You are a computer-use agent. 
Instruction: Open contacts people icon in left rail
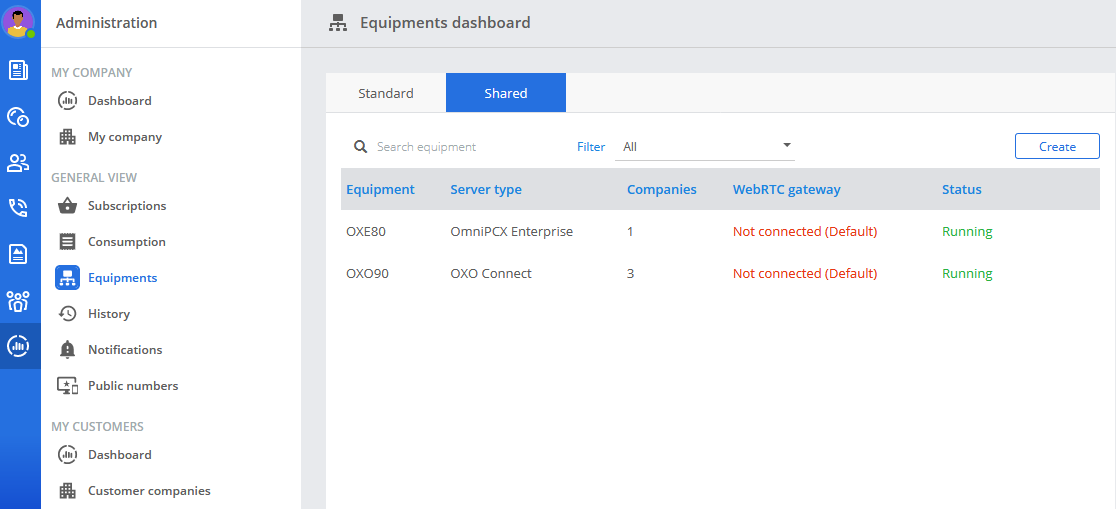[x=18, y=163]
